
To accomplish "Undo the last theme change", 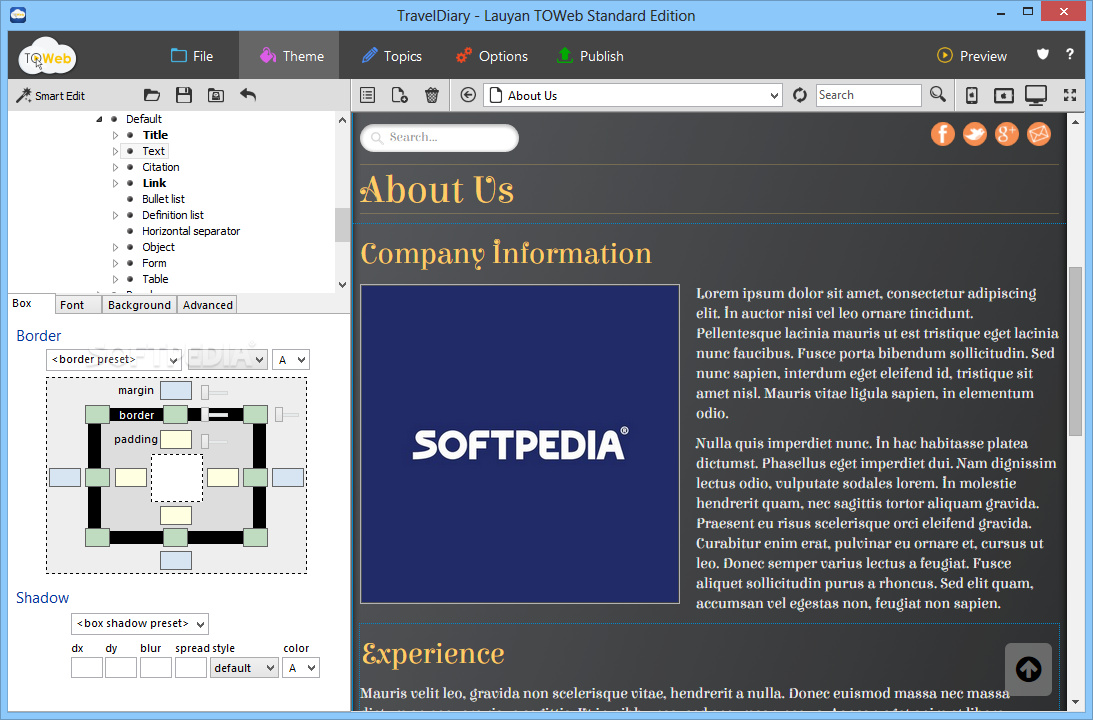I will pyautogui.click(x=248, y=95).
